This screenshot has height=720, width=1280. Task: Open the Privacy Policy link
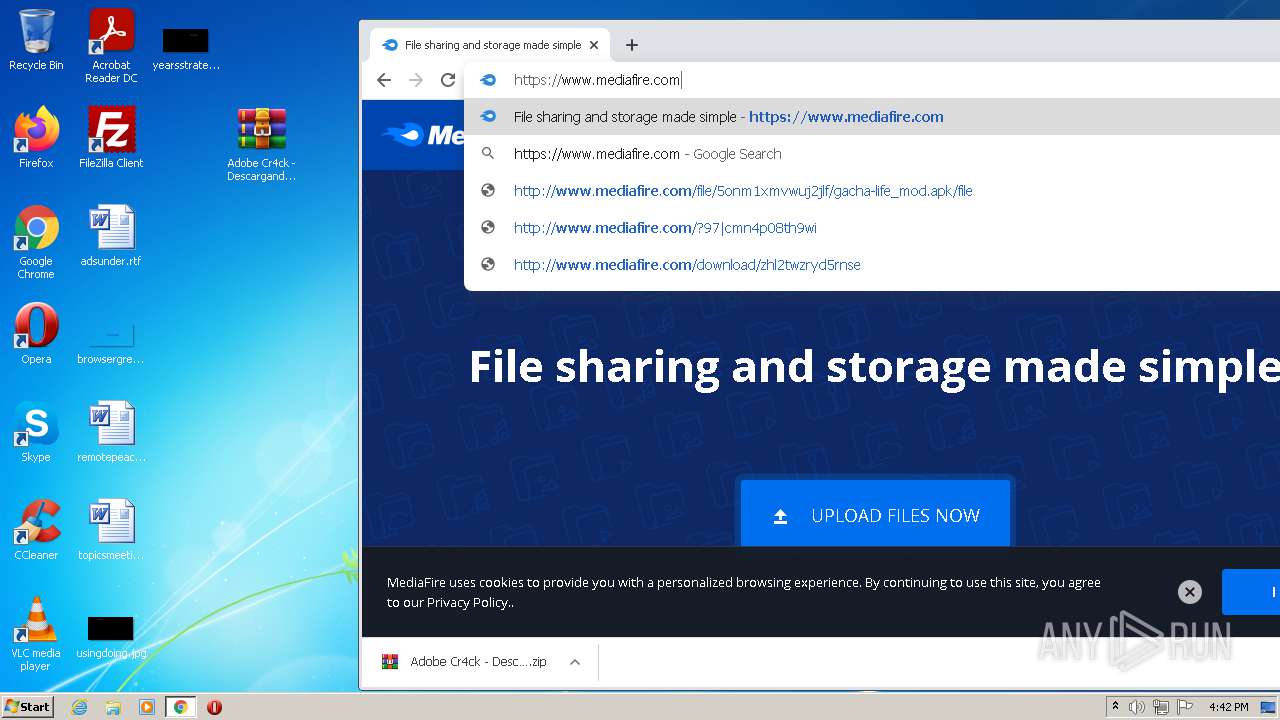point(468,602)
